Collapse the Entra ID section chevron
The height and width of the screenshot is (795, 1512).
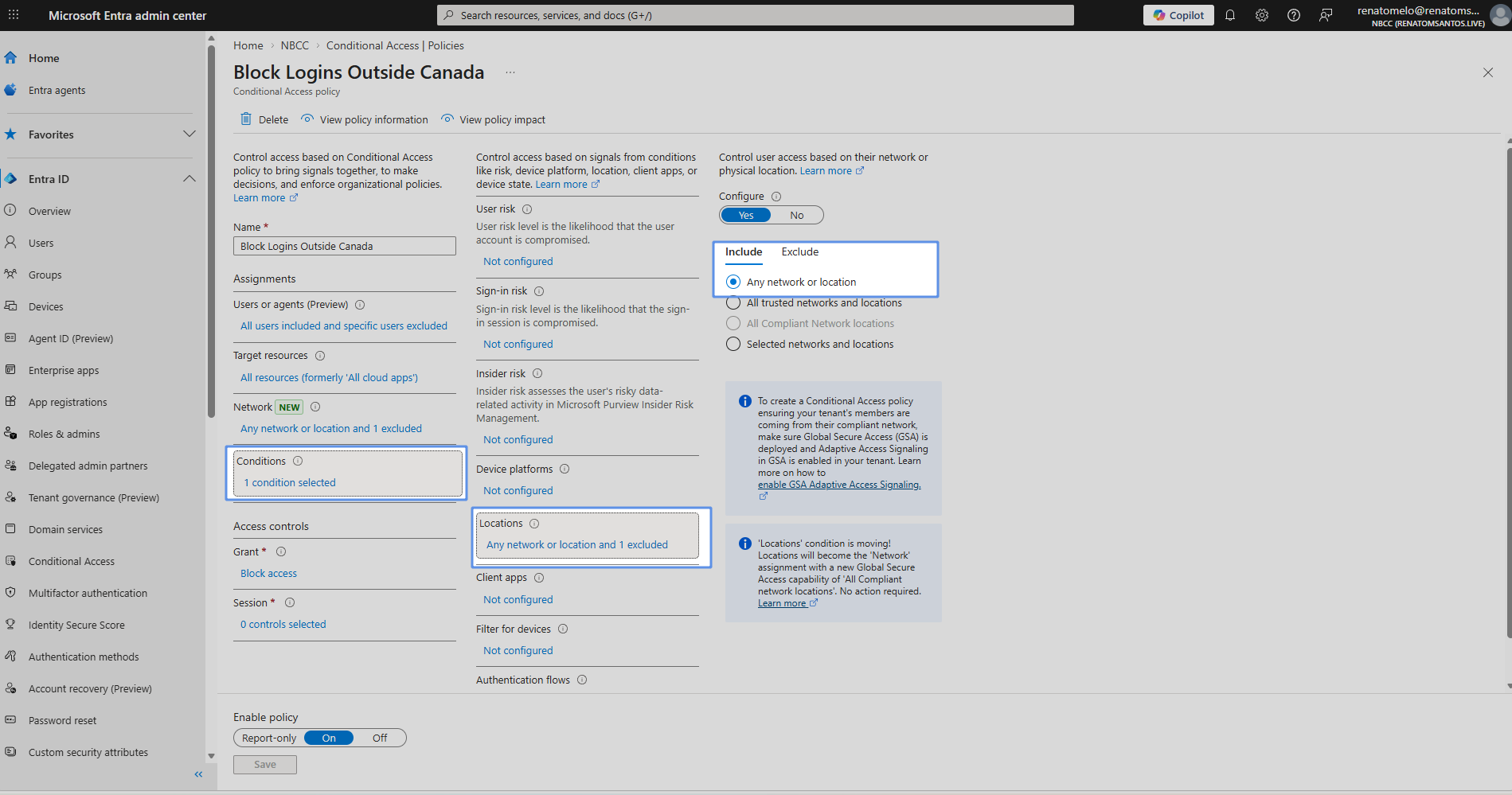[x=189, y=178]
